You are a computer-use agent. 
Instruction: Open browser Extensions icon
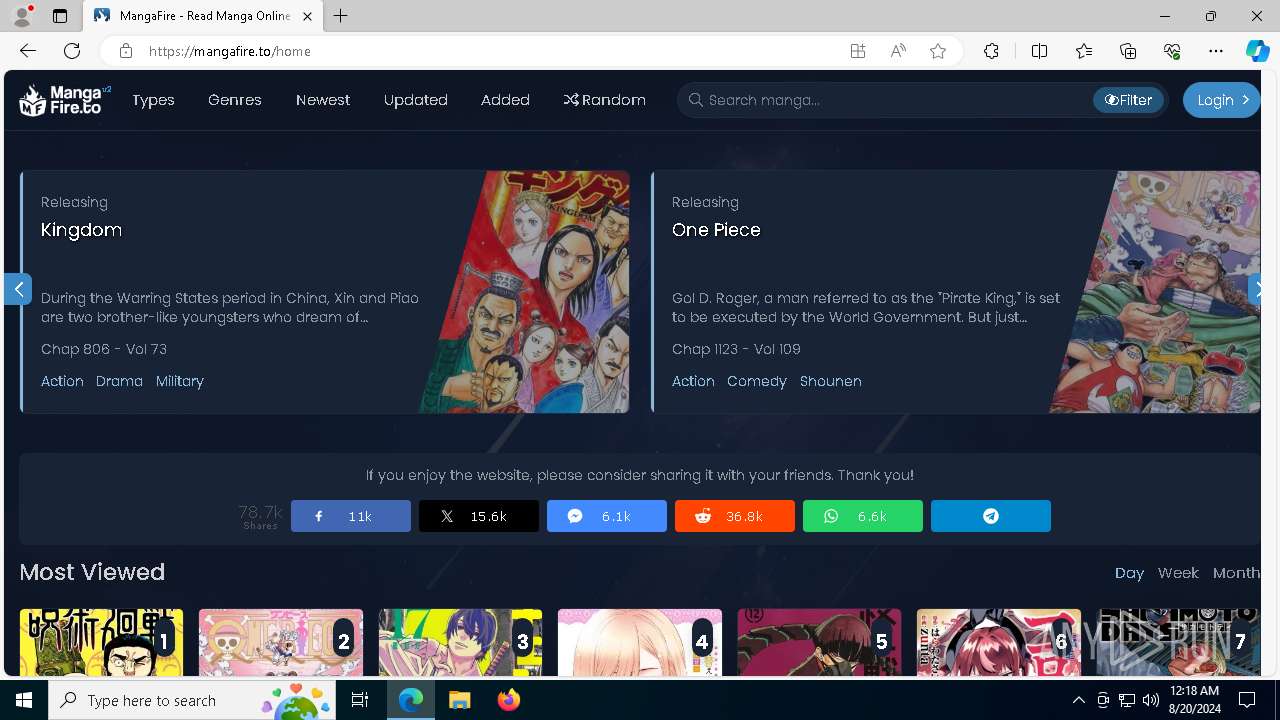click(x=991, y=51)
